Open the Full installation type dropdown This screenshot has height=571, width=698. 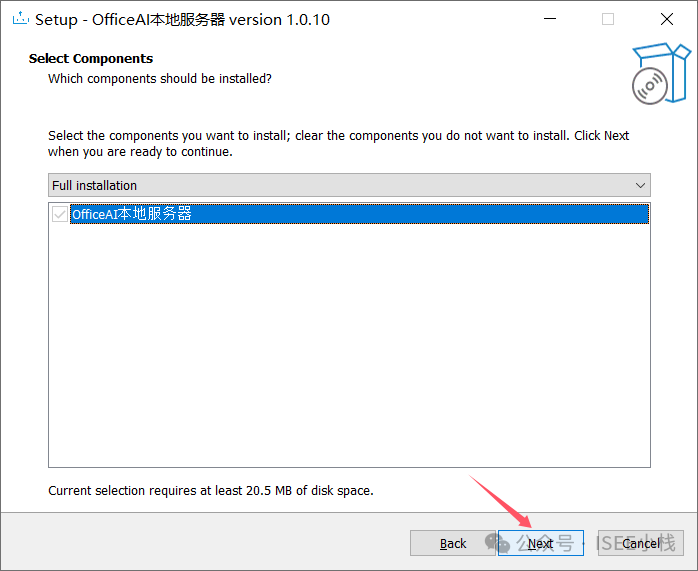point(349,185)
